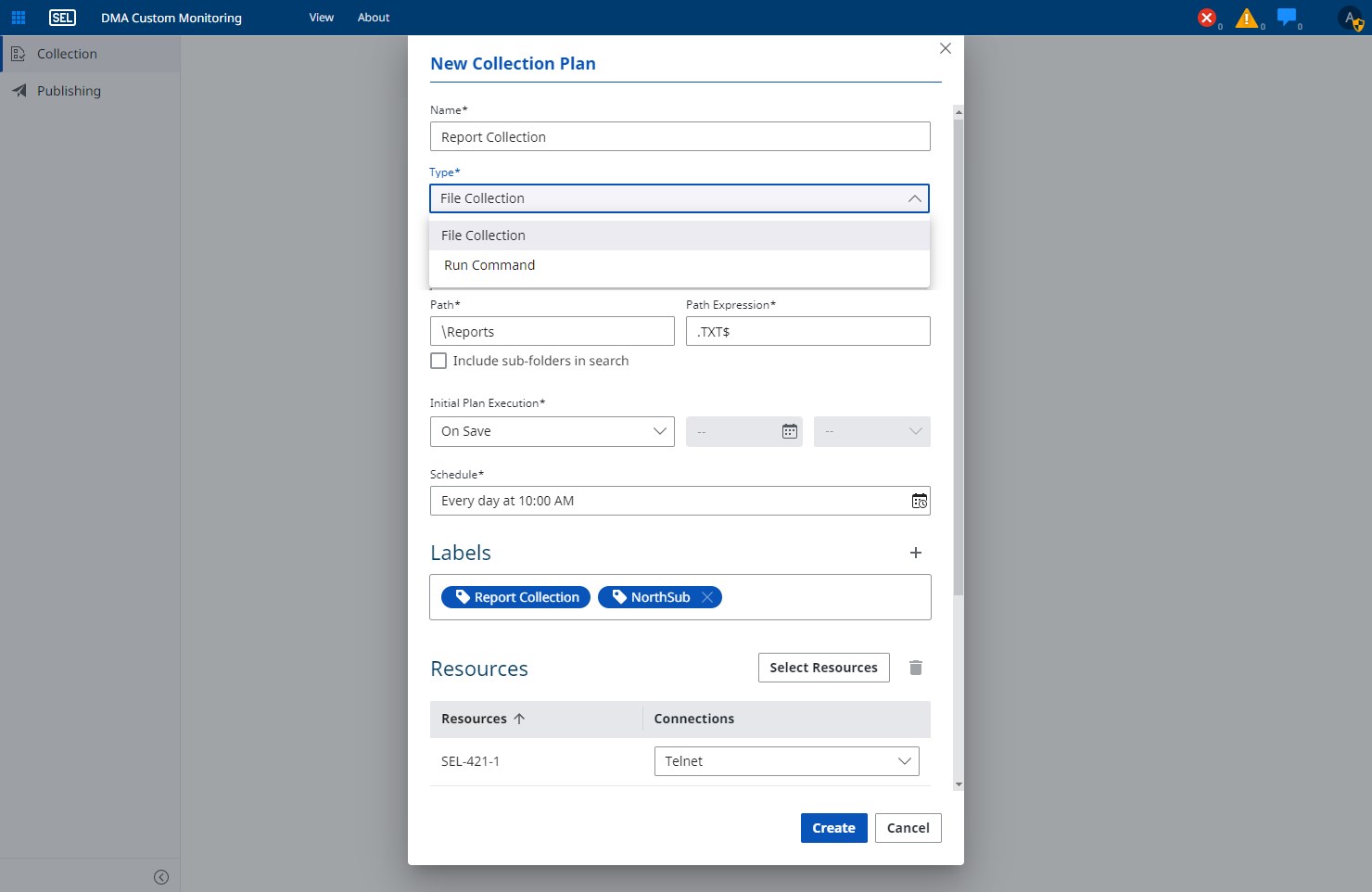Open the blue chat messages icon

(x=1286, y=17)
